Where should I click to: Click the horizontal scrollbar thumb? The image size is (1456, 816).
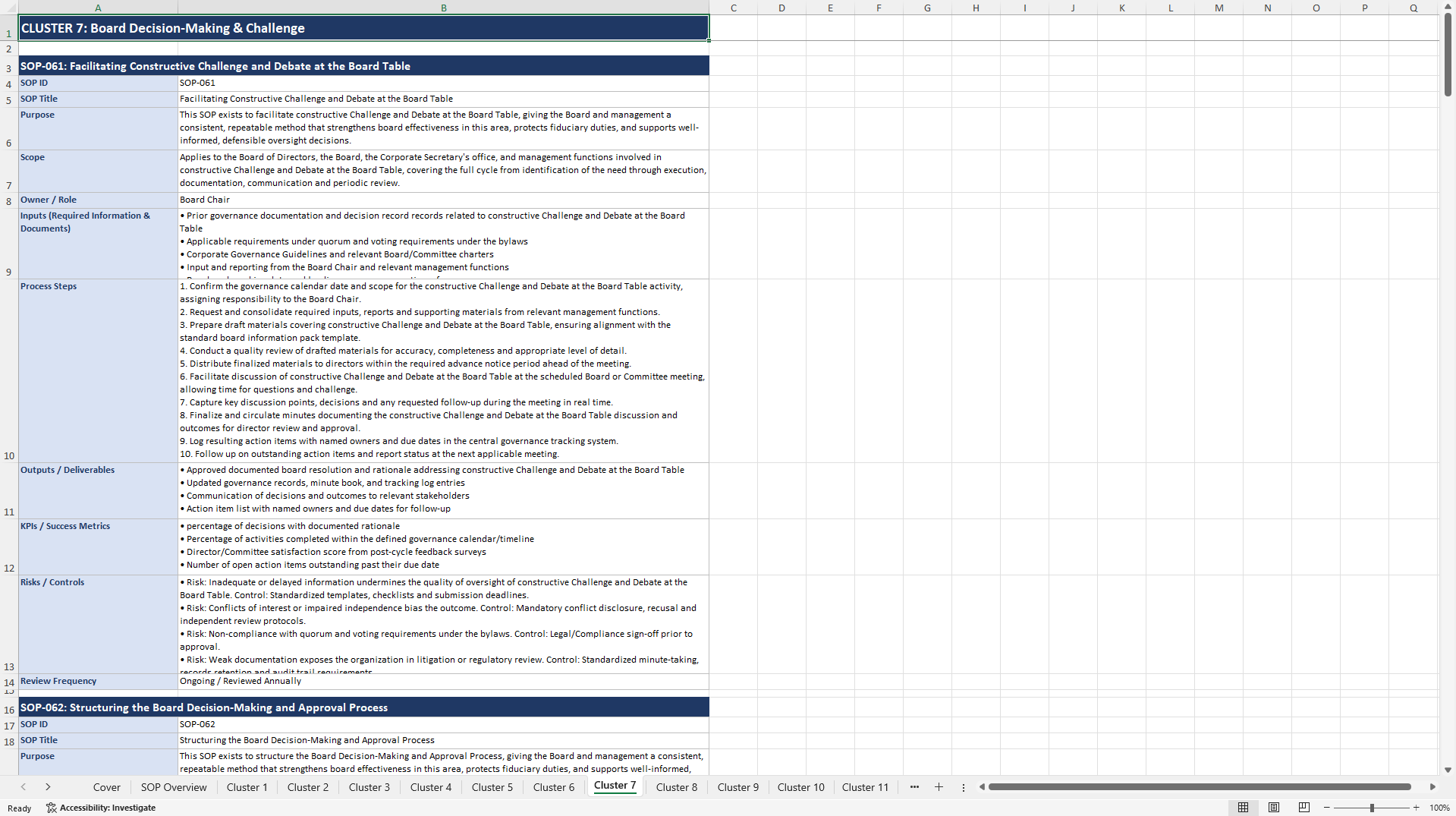click(x=1200, y=787)
